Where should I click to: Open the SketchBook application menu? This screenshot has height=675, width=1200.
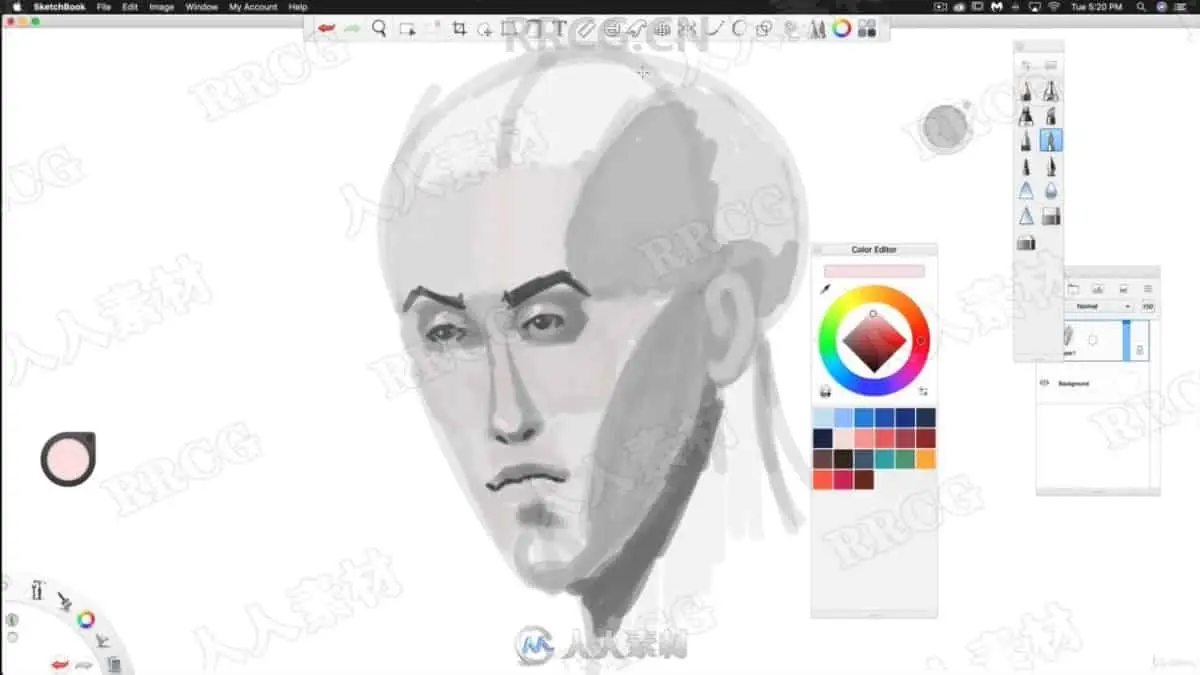point(60,7)
